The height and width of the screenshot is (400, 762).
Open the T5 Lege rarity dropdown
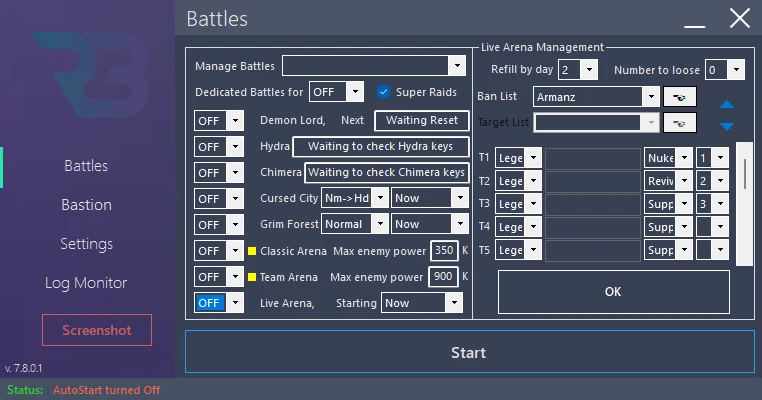tap(518, 250)
